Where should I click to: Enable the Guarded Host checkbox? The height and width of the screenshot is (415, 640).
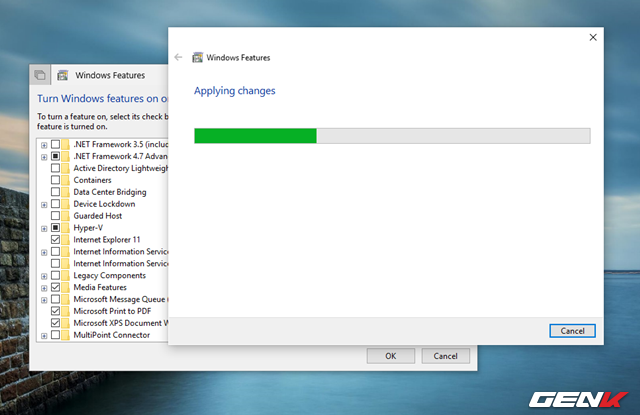[56, 216]
